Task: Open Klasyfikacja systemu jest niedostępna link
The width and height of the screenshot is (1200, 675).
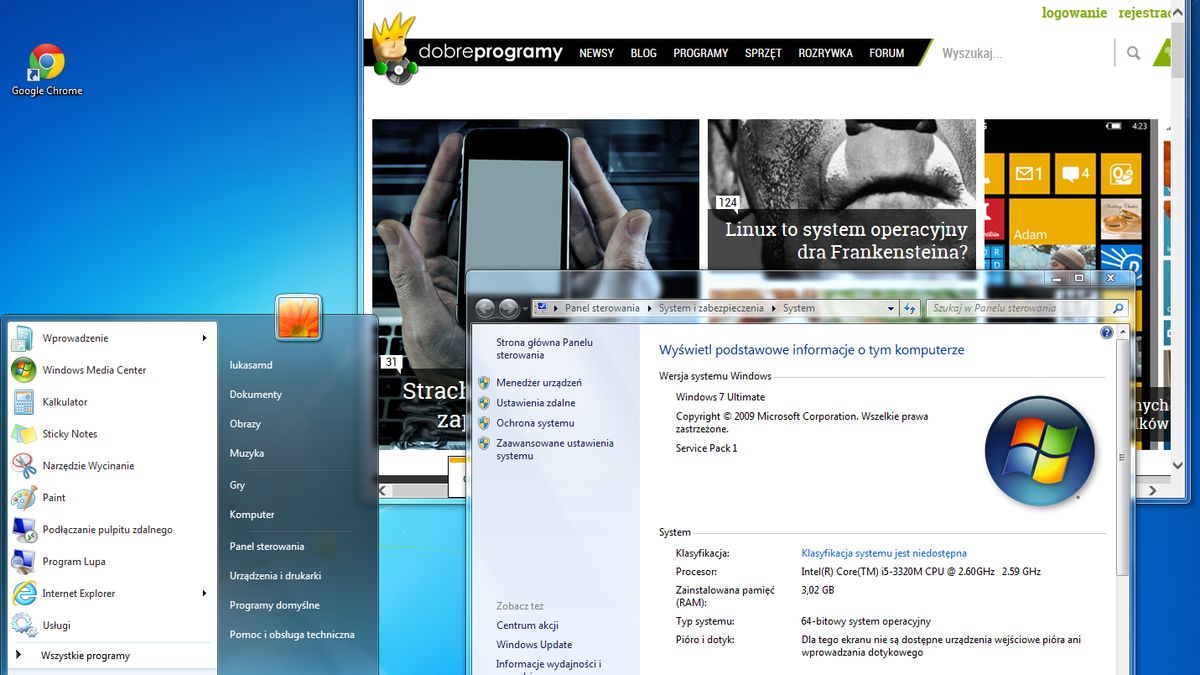Action: click(x=884, y=553)
